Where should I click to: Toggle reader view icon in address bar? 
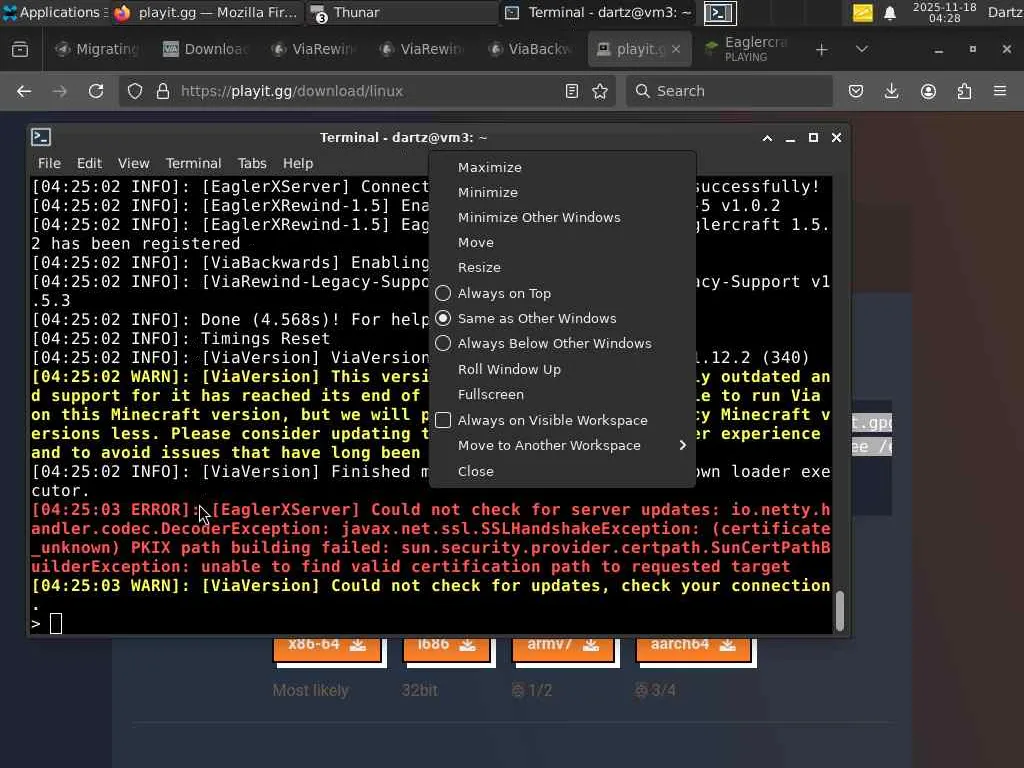[572, 91]
